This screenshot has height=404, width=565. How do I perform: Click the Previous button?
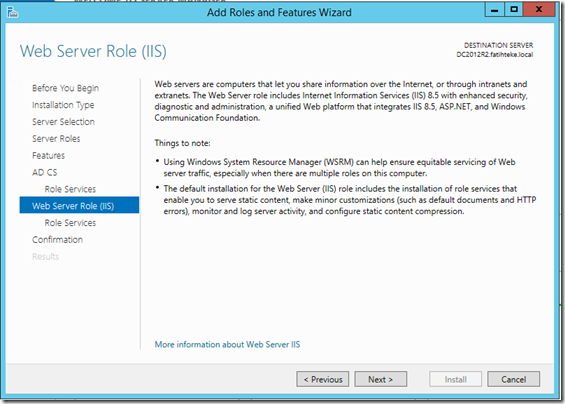point(322,379)
